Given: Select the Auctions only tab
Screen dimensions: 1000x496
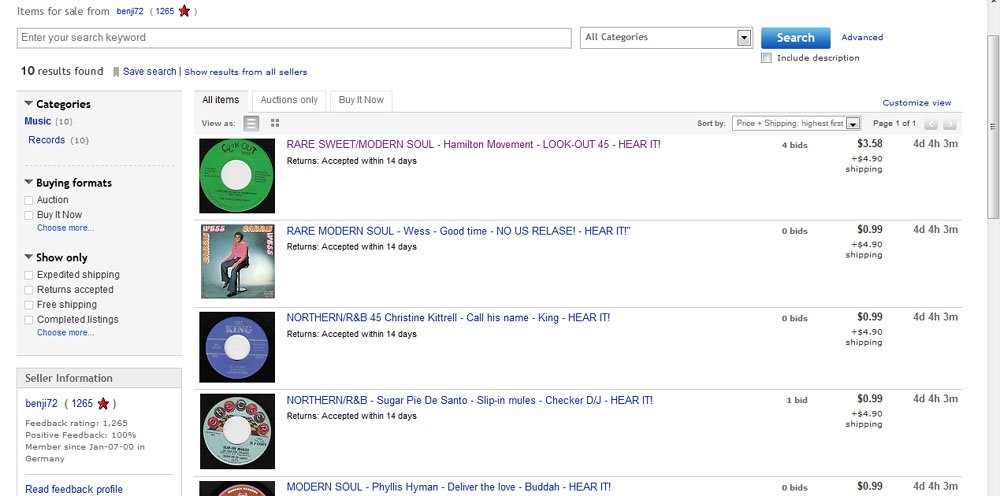Looking at the screenshot, I should pos(289,100).
